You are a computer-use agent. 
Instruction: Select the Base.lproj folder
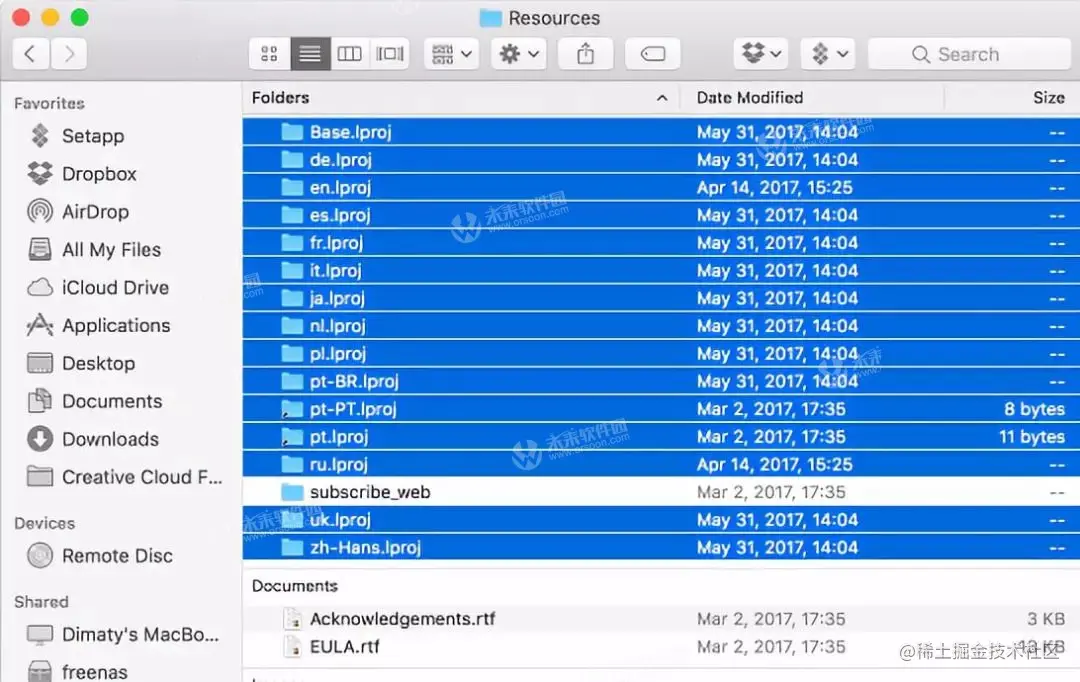pos(661,132)
